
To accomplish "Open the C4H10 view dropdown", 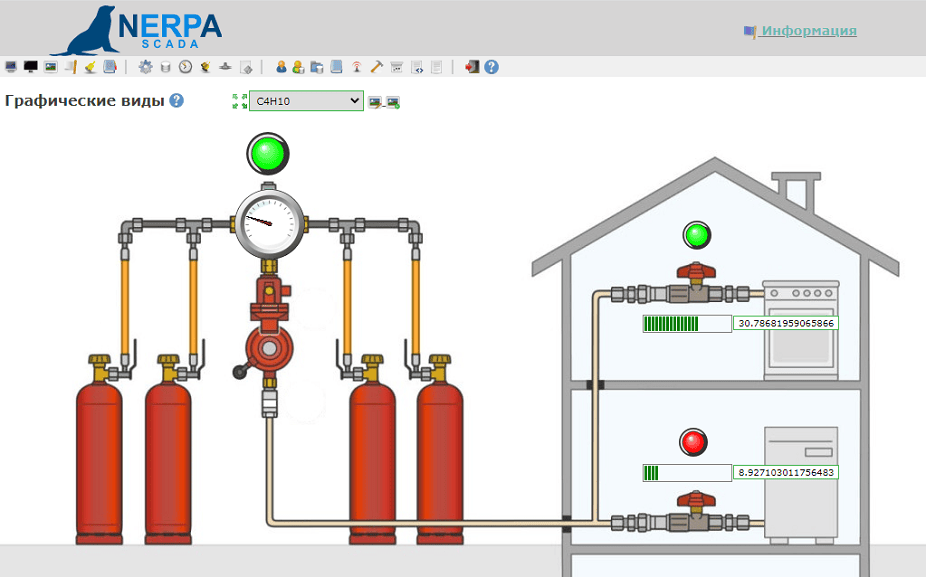I will click(306, 100).
